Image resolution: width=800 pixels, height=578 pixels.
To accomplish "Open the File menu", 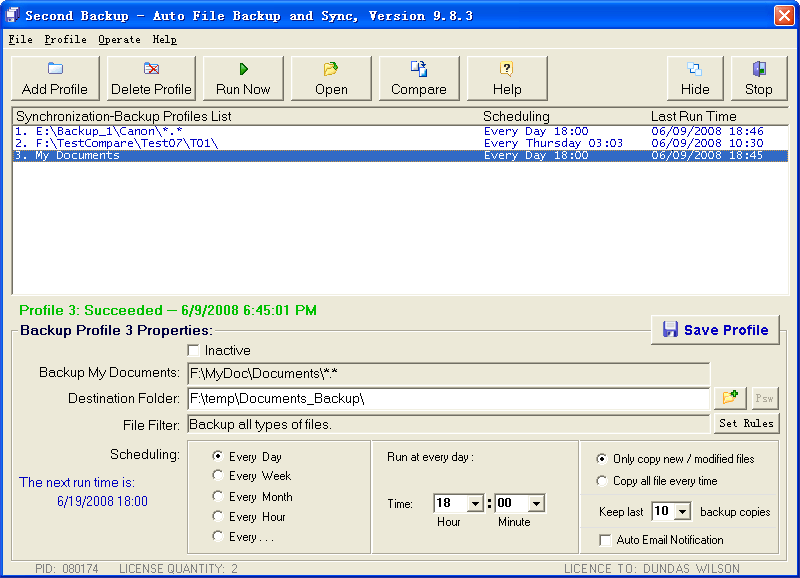I will pos(20,39).
